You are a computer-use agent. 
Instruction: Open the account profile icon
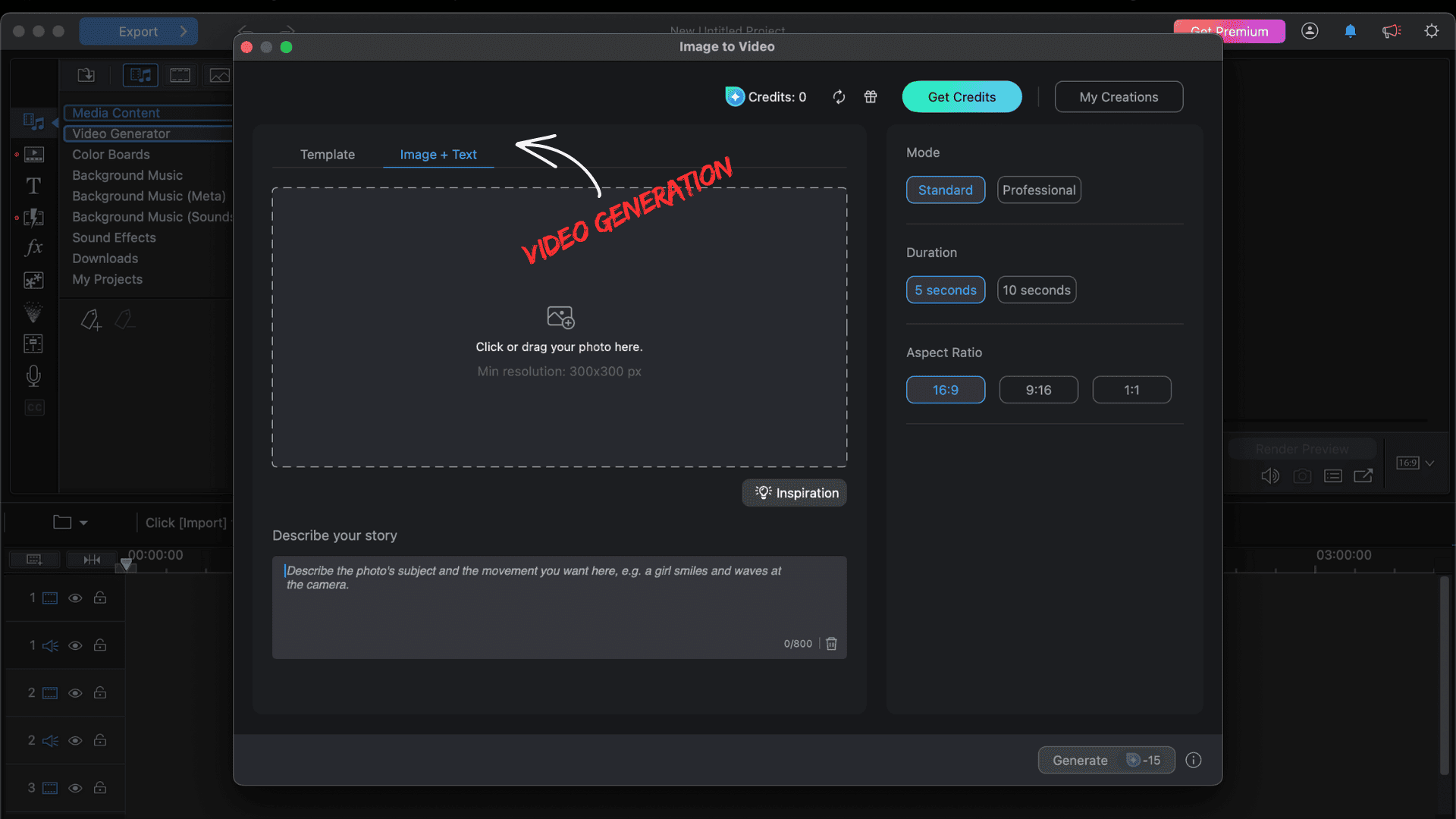tap(1310, 31)
